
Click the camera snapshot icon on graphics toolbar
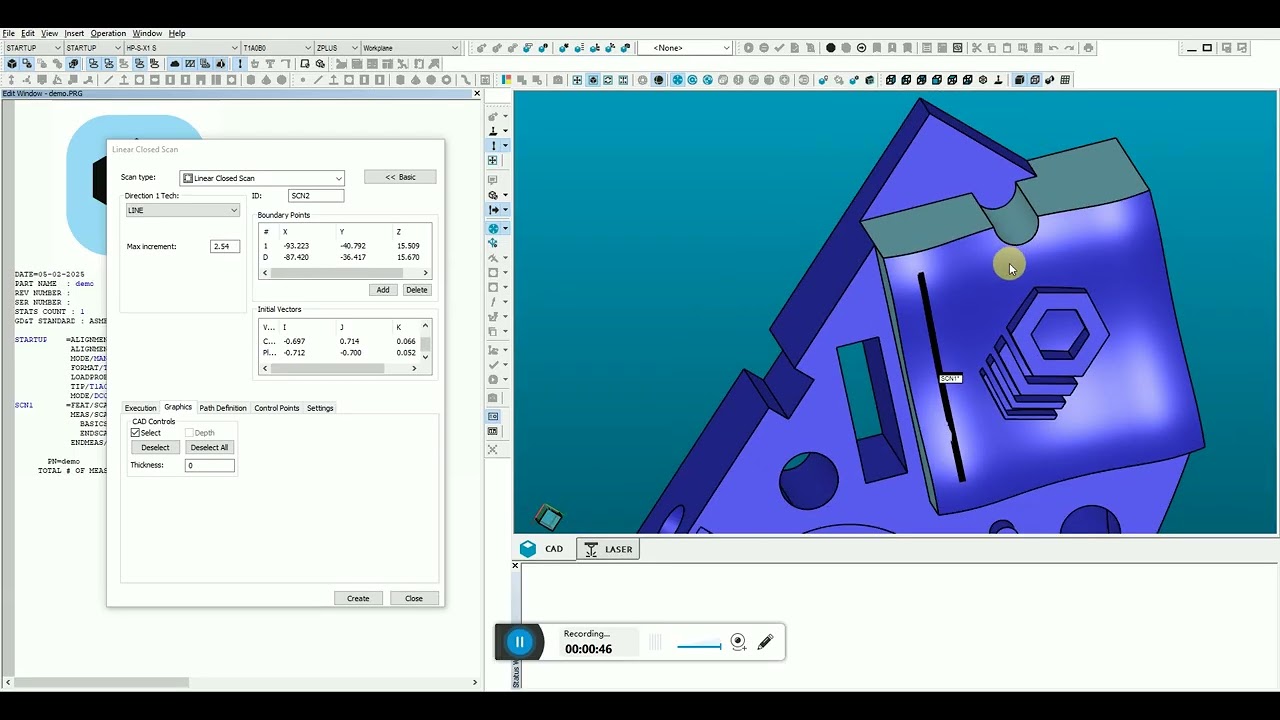[x=558, y=80]
